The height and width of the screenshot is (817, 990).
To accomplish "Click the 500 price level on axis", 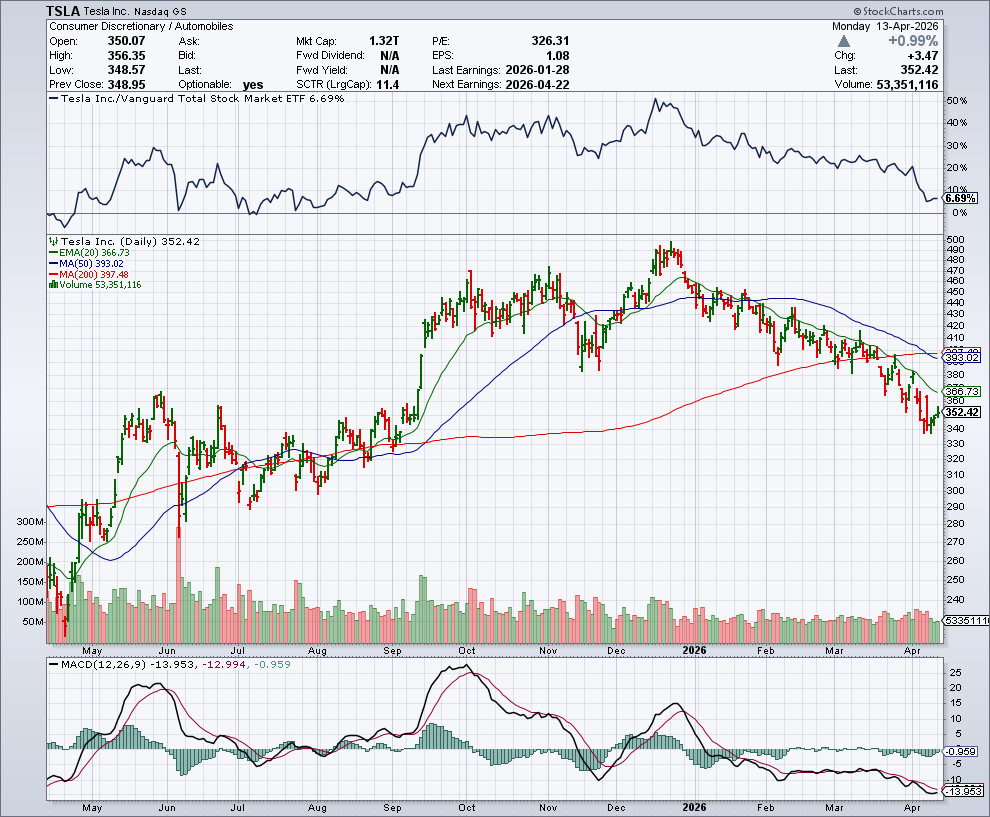I will (955, 239).
